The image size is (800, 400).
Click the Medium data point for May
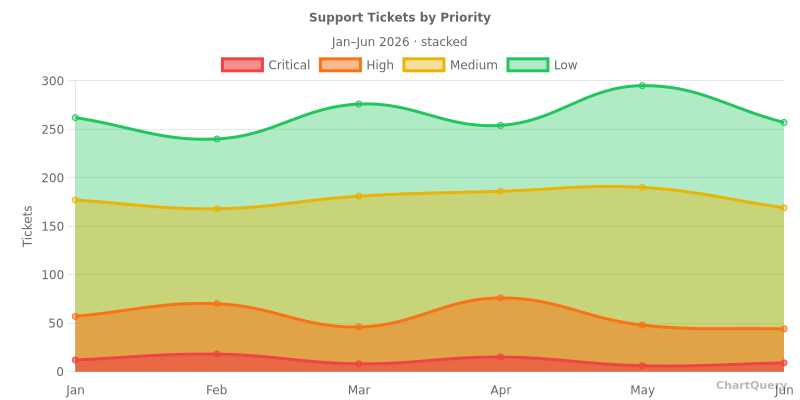[x=642, y=187]
